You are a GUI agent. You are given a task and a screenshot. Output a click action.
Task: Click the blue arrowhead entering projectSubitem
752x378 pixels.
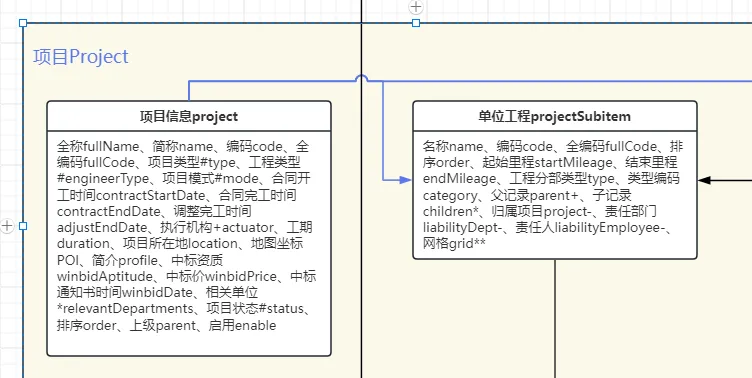click(x=405, y=180)
